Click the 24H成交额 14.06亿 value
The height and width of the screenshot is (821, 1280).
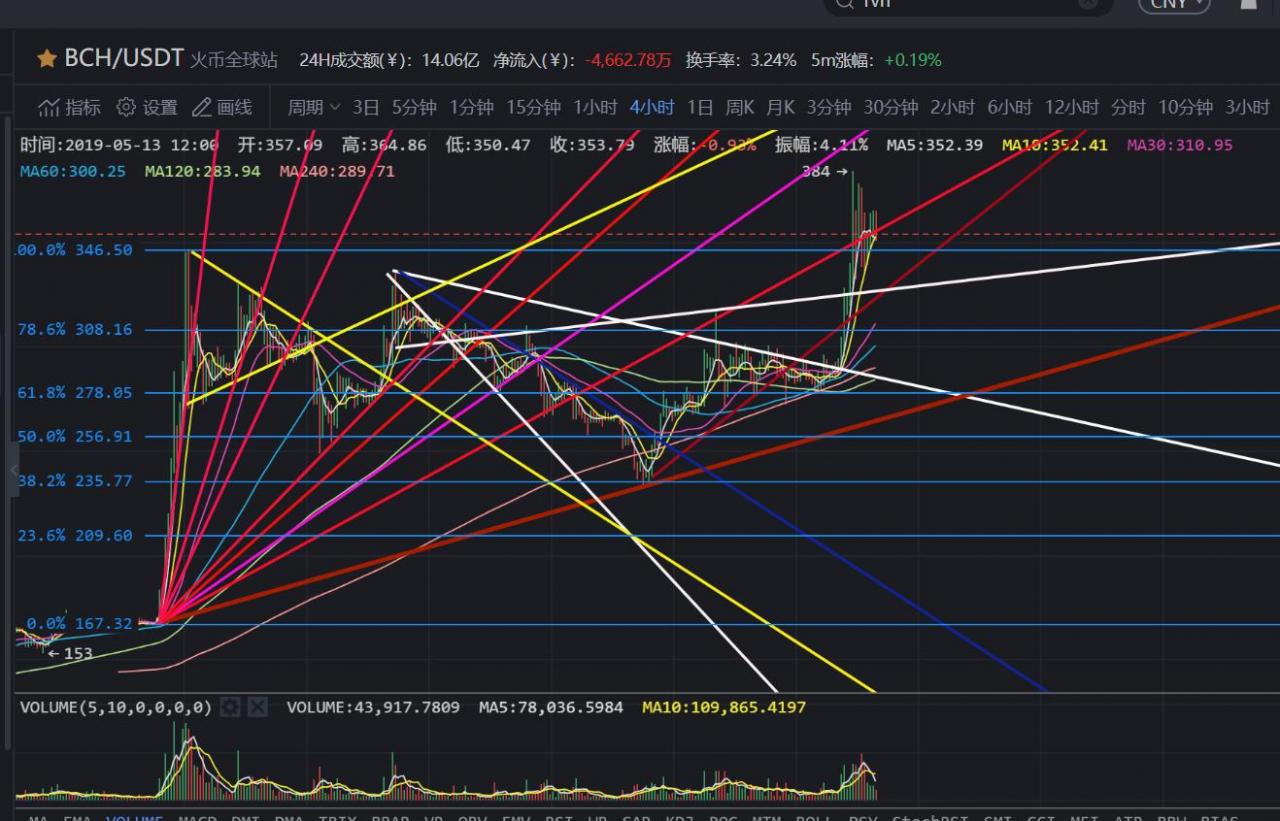[449, 60]
